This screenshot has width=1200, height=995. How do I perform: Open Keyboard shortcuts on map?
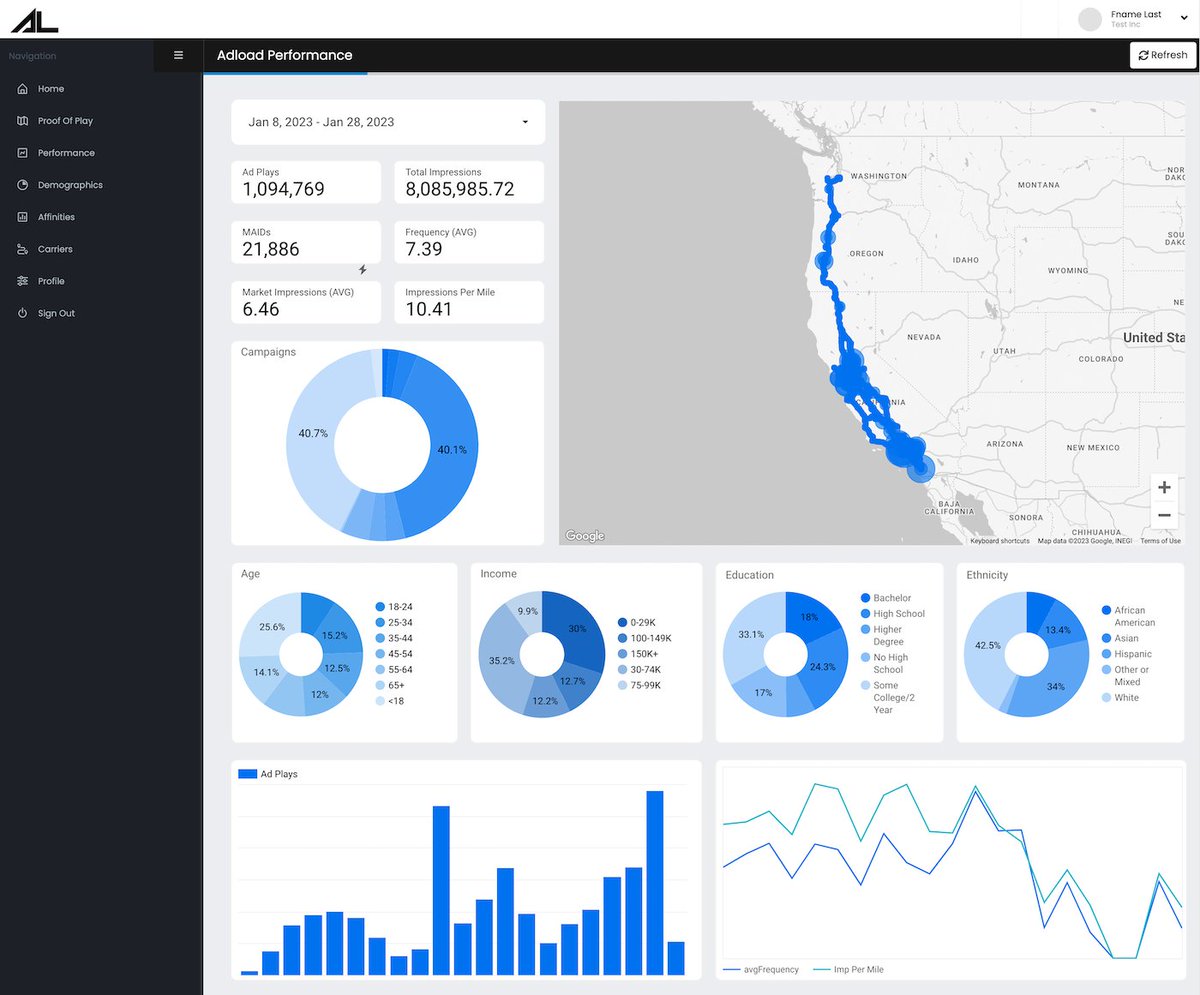999,541
